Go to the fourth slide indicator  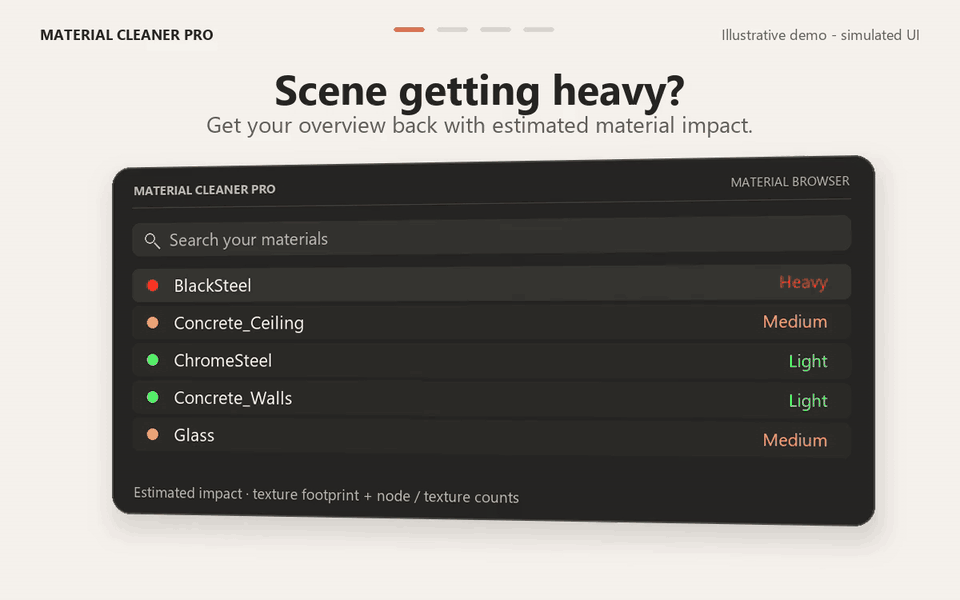click(539, 29)
